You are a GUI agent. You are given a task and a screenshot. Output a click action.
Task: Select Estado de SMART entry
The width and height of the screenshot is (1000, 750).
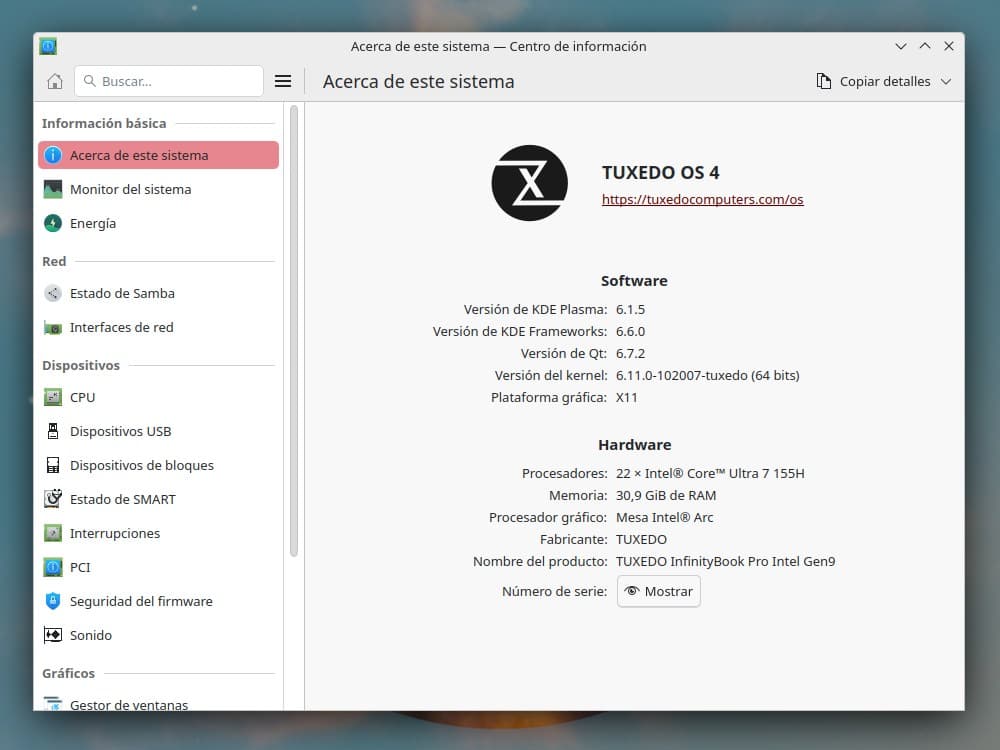coord(158,499)
